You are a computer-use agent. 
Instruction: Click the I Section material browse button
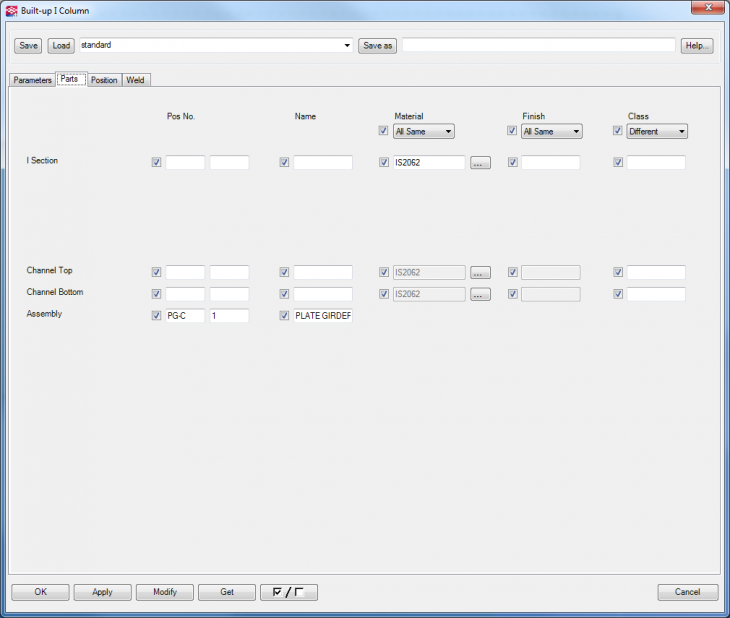(480, 163)
